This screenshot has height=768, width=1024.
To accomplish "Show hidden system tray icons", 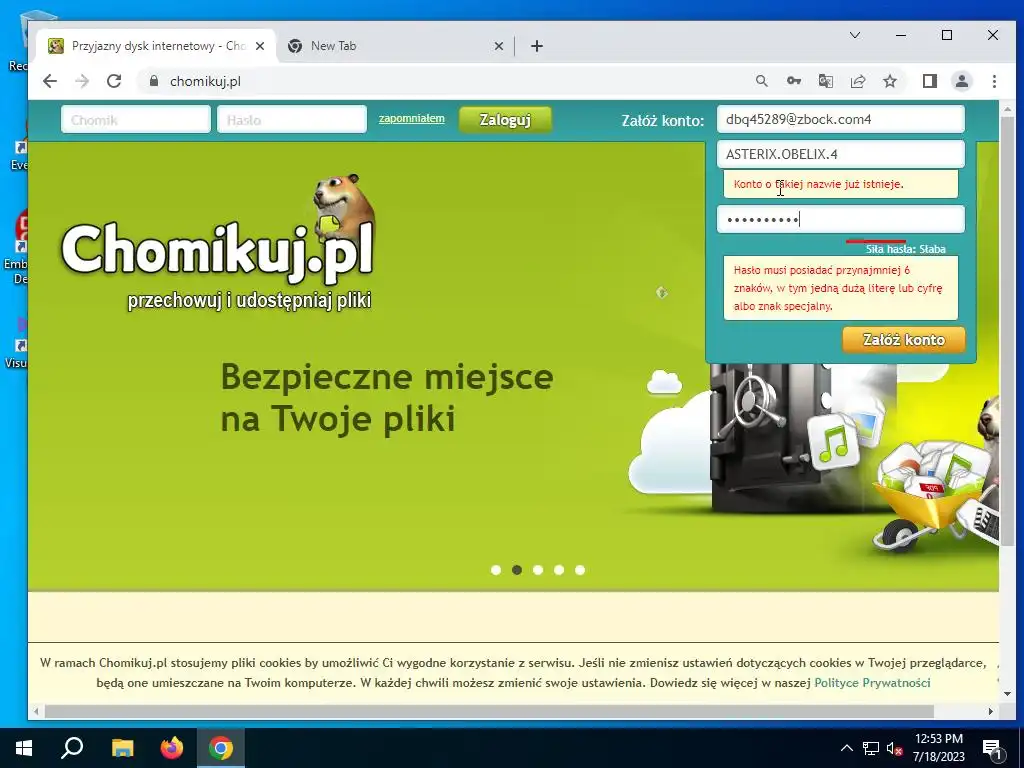I will 846,748.
